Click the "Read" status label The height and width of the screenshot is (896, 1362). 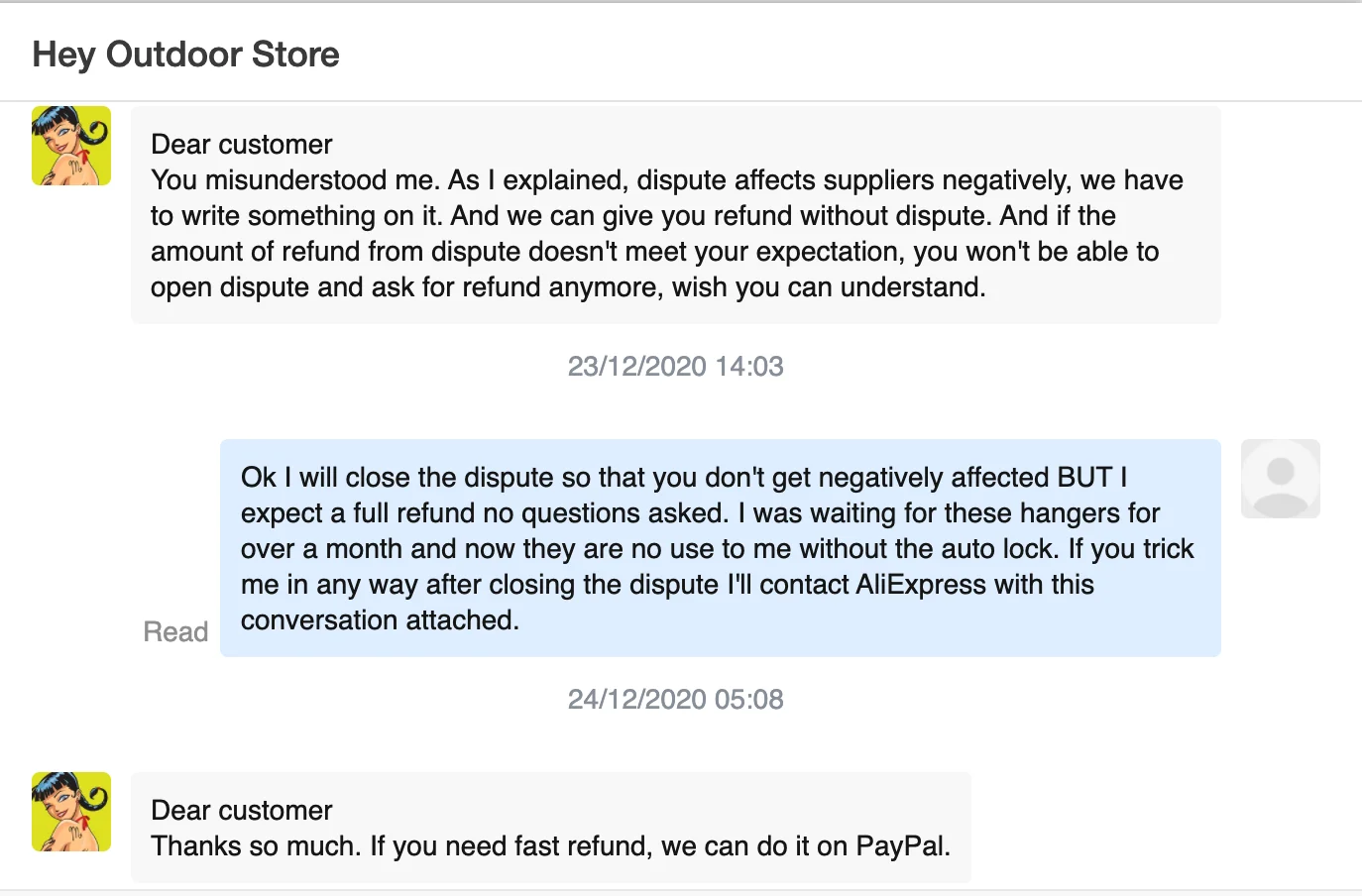(x=175, y=632)
